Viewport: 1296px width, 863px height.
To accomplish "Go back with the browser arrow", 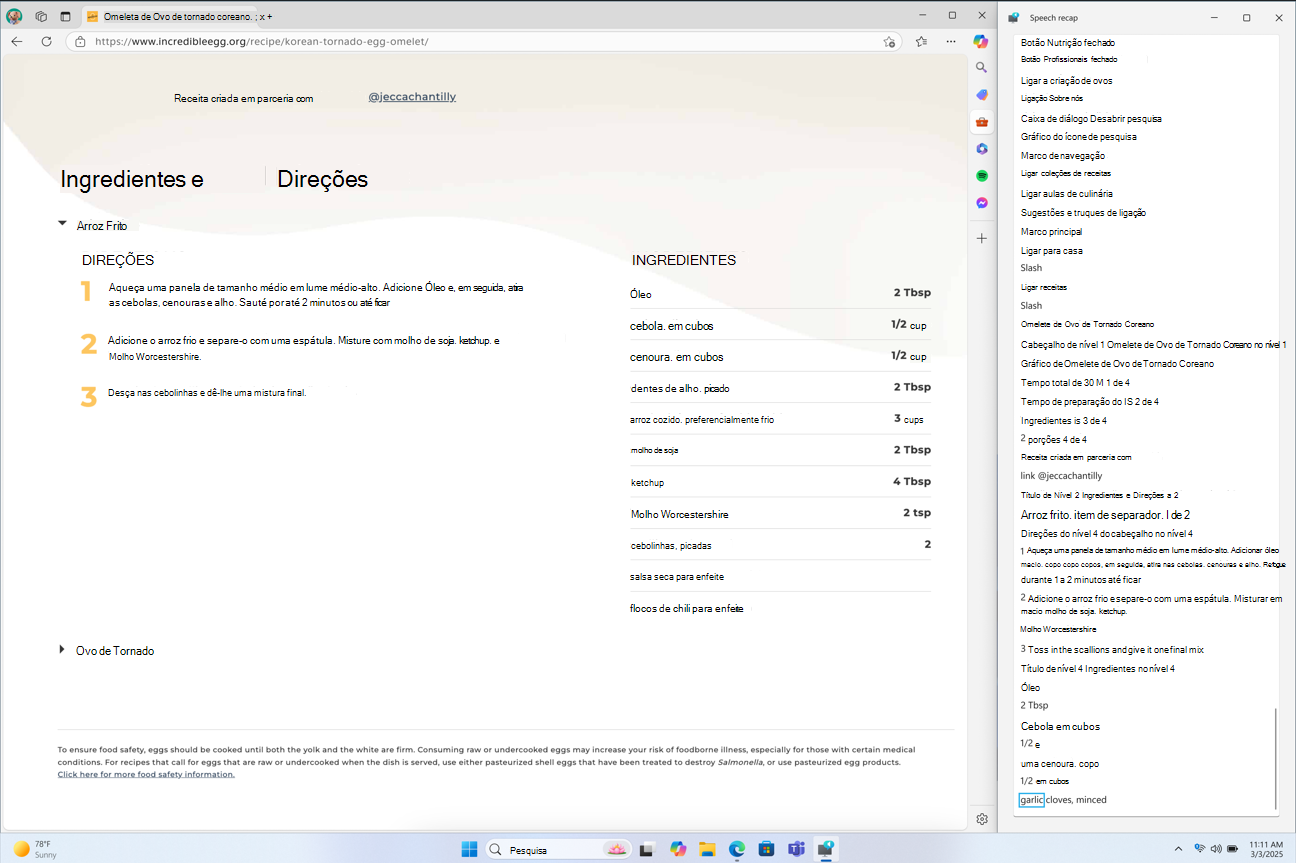I will point(17,42).
